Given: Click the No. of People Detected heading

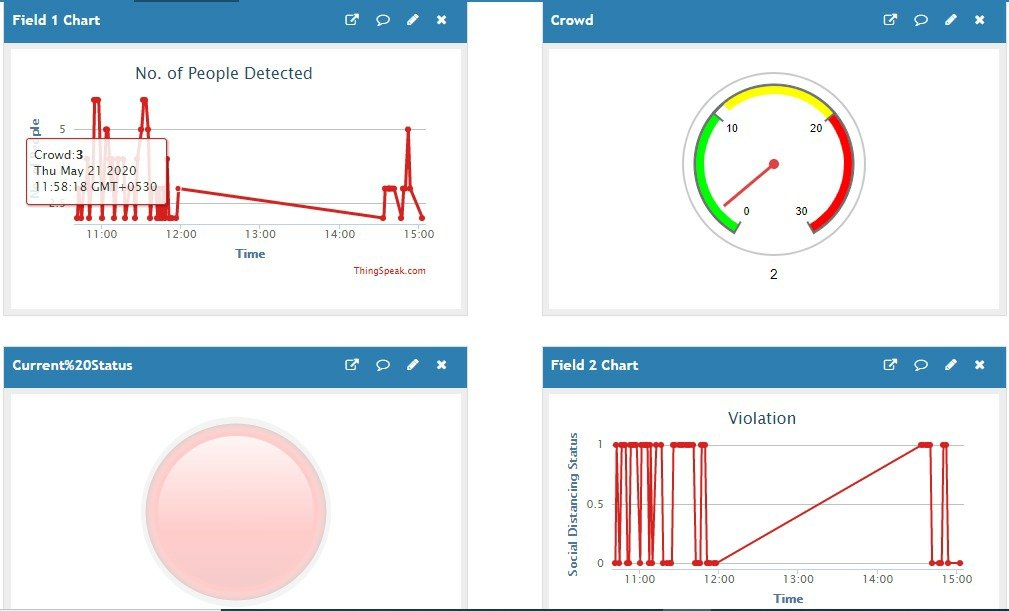Looking at the screenshot, I should pos(223,73).
